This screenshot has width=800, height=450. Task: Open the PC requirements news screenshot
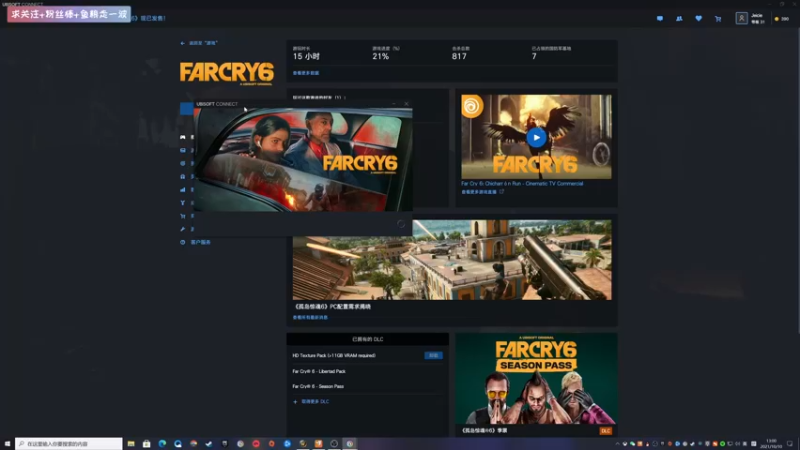[452, 260]
